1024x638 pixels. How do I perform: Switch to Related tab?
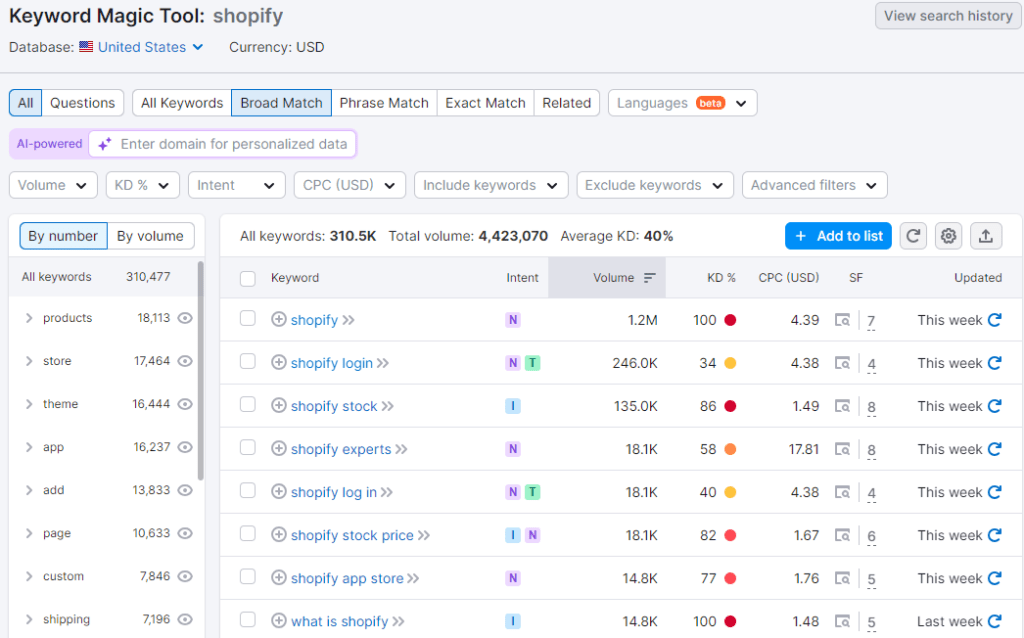566,103
